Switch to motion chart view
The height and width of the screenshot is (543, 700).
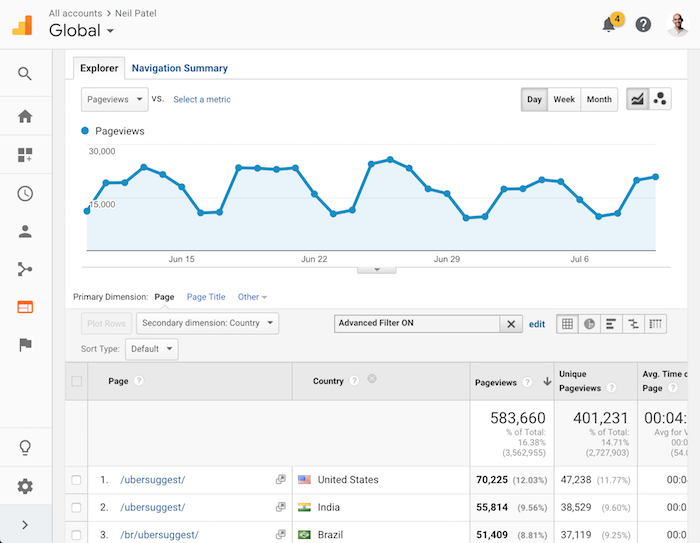(x=660, y=99)
